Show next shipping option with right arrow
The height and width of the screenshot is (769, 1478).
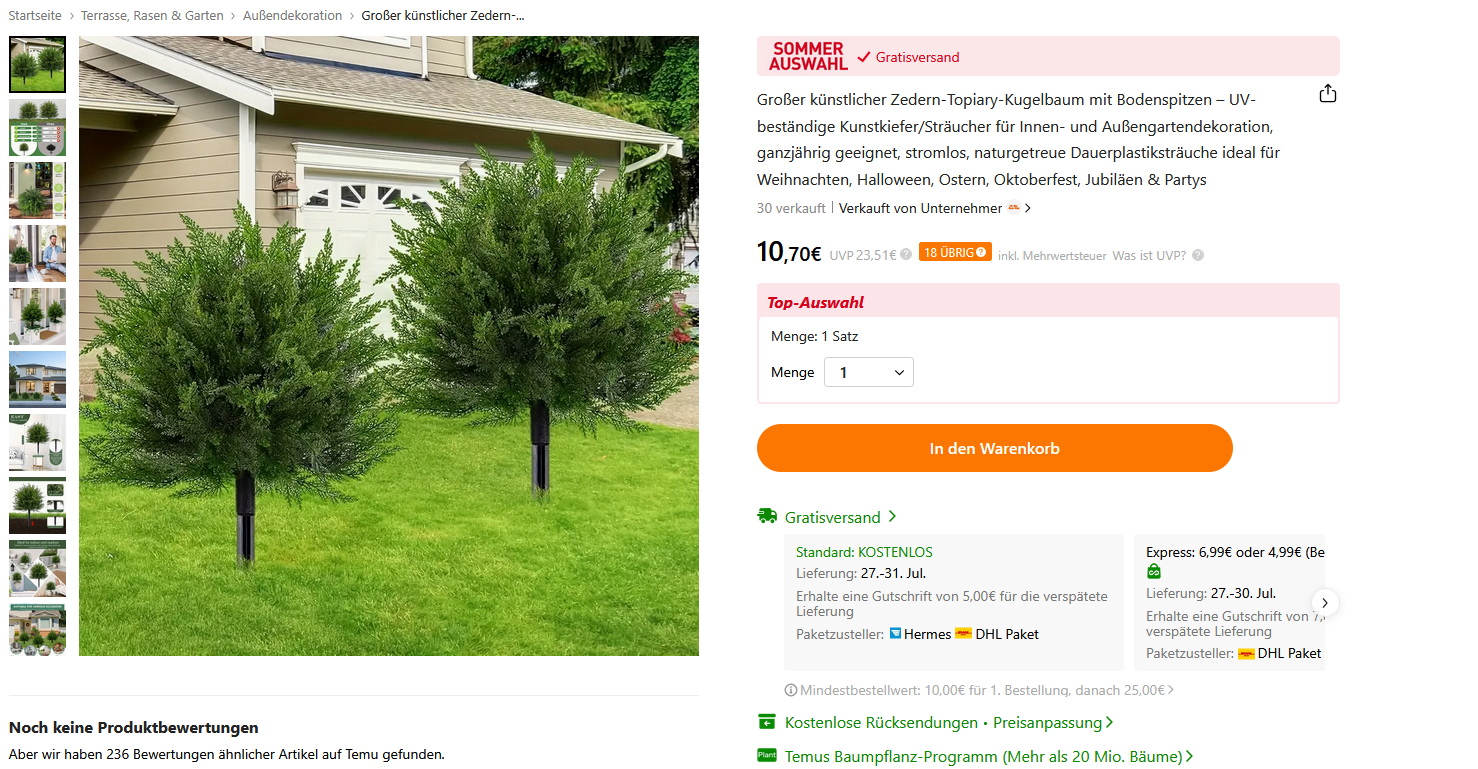click(x=1325, y=603)
